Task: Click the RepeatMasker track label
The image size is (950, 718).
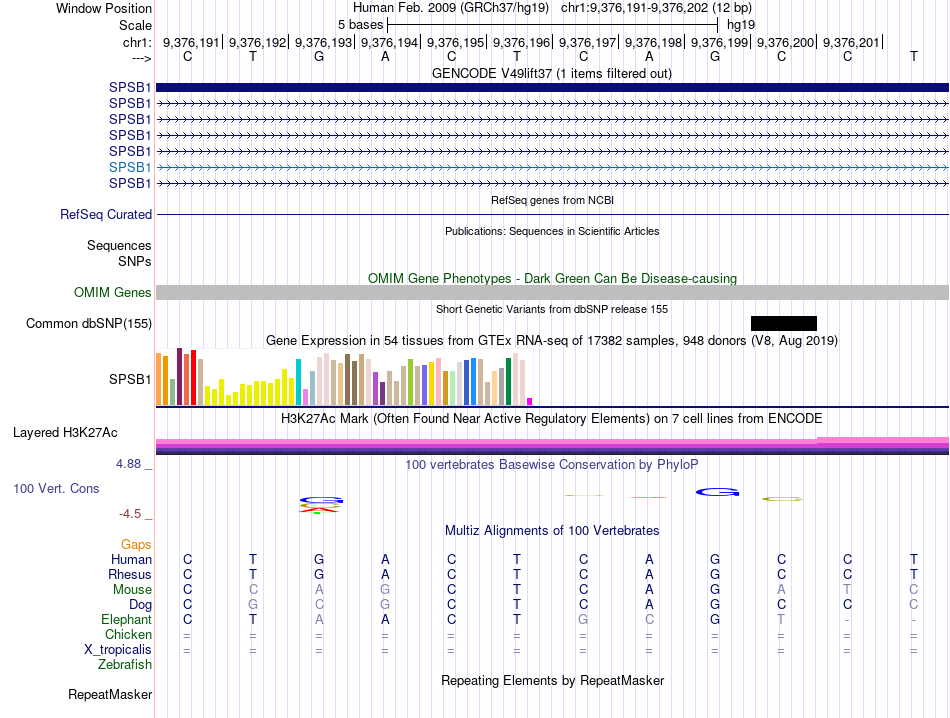Action: tap(110, 694)
